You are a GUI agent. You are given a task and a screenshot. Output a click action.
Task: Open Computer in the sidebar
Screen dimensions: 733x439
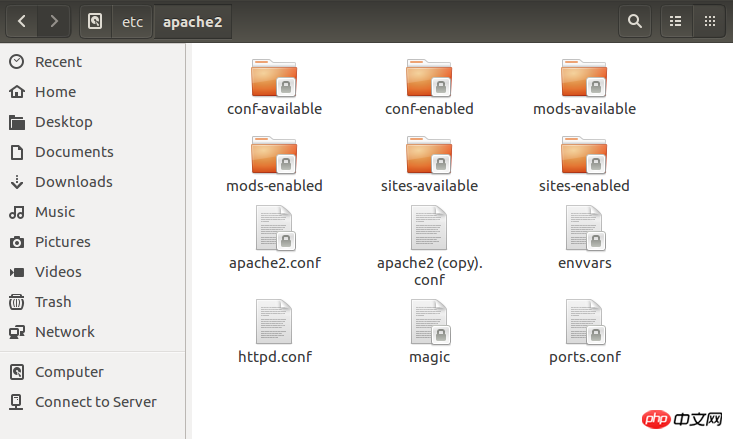pos(93,372)
